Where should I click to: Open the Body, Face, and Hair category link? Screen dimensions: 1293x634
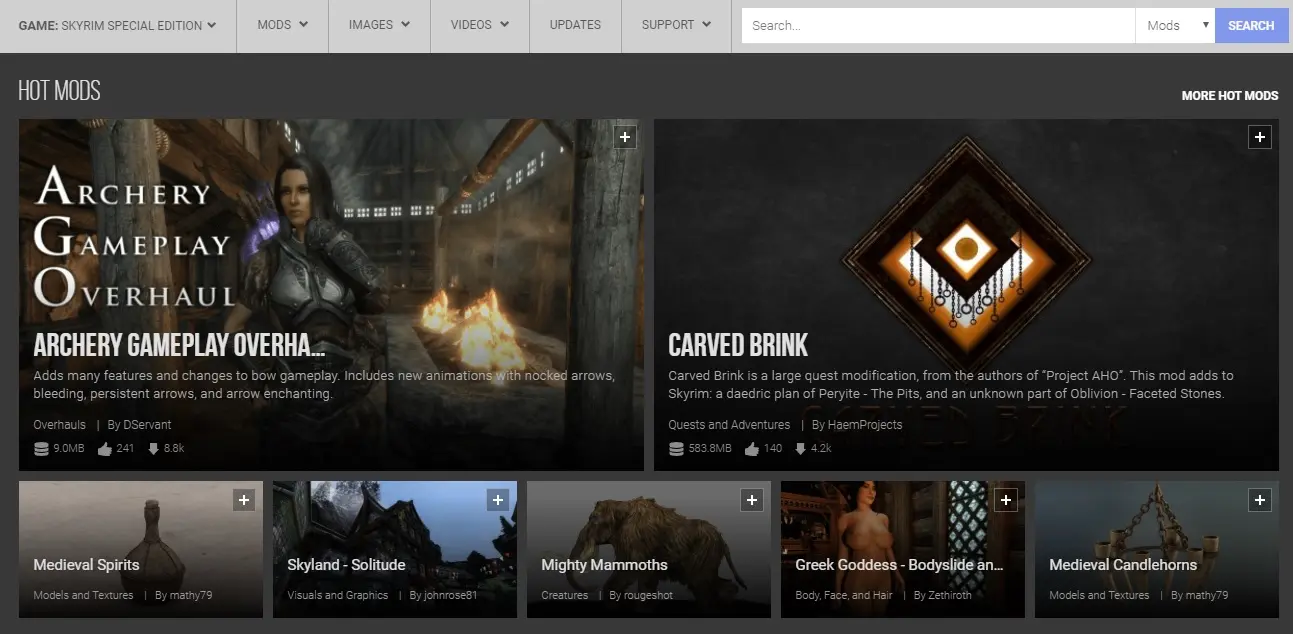pyautogui.click(x=844, y=595)
